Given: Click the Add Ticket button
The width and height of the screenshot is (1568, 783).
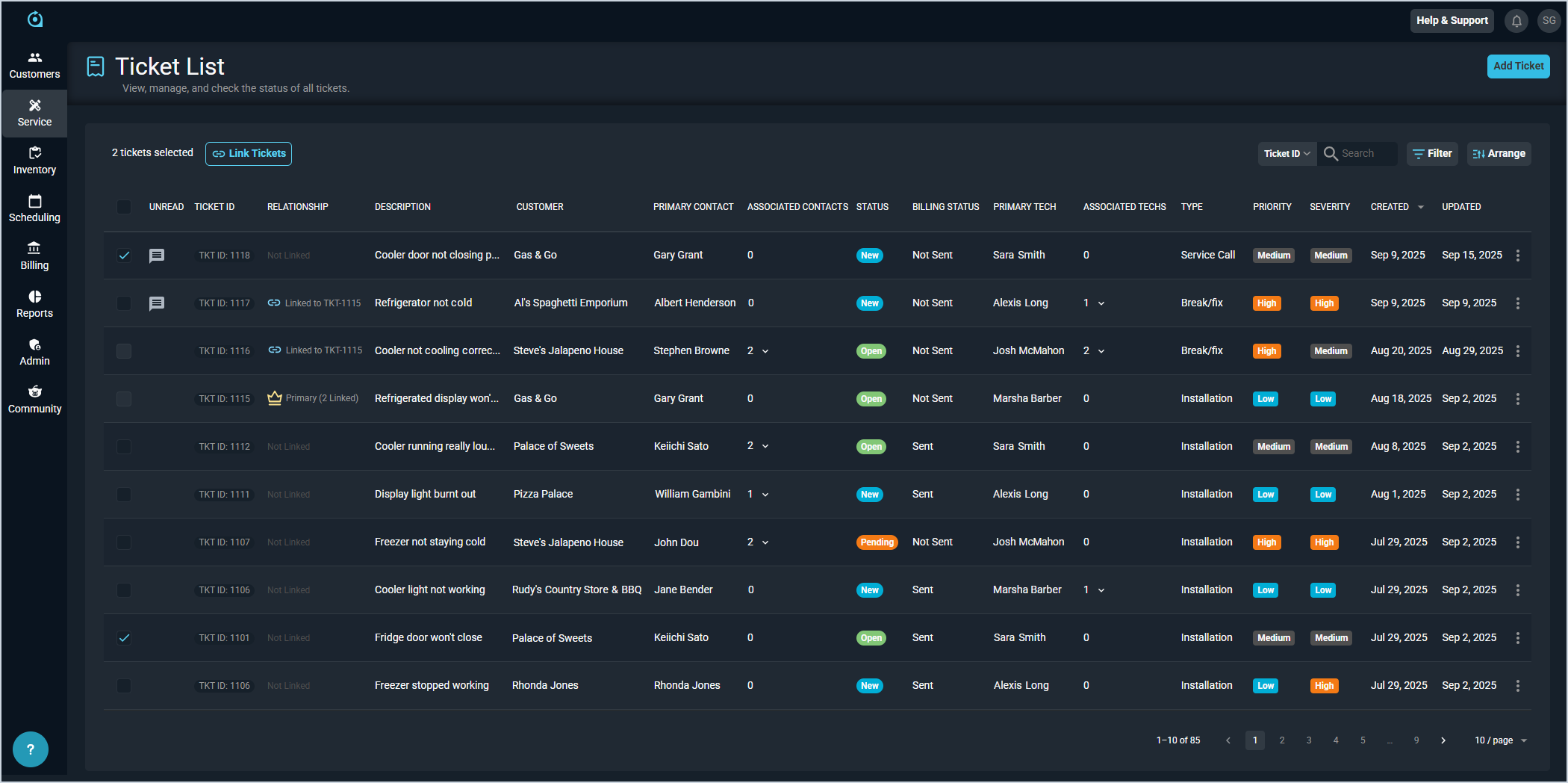Looking at the screenshot, I should click(1518, 66).
